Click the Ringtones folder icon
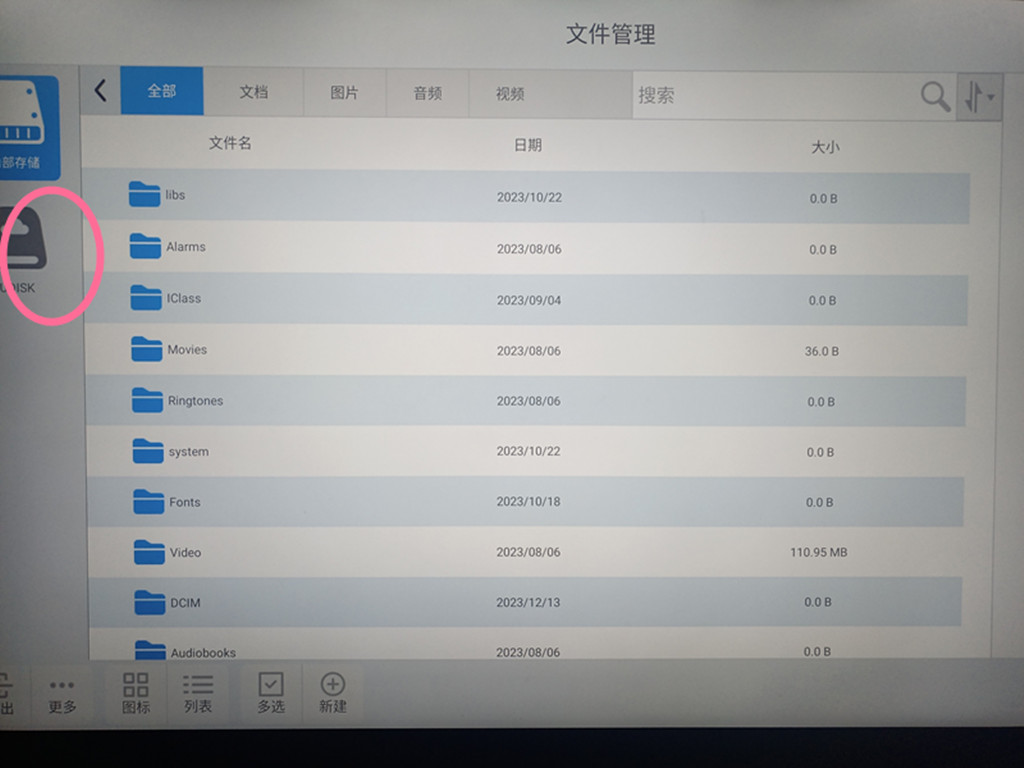The image size is (1024, 768). 147,400
